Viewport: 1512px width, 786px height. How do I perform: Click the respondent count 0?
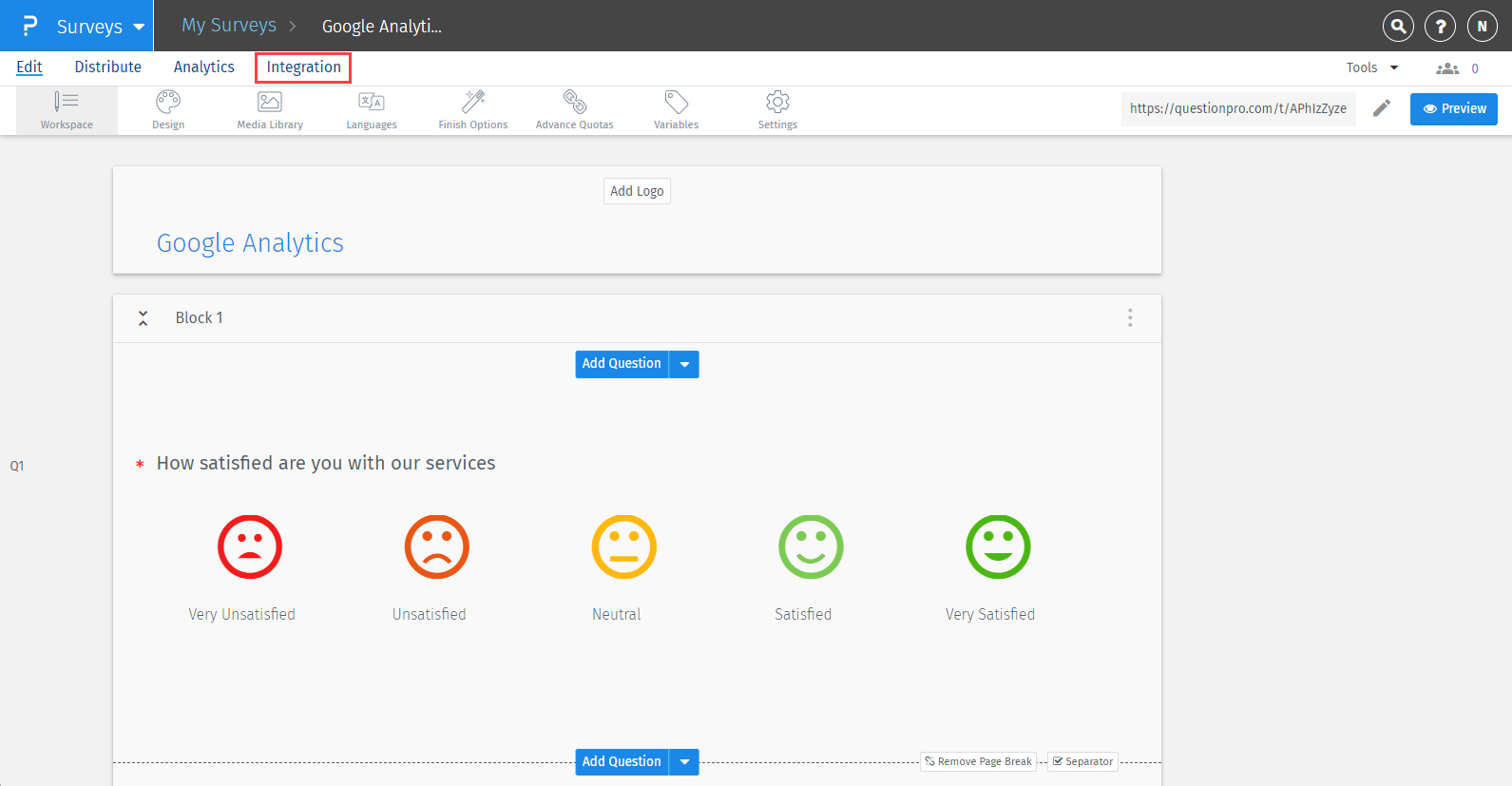click(1475, 68)
